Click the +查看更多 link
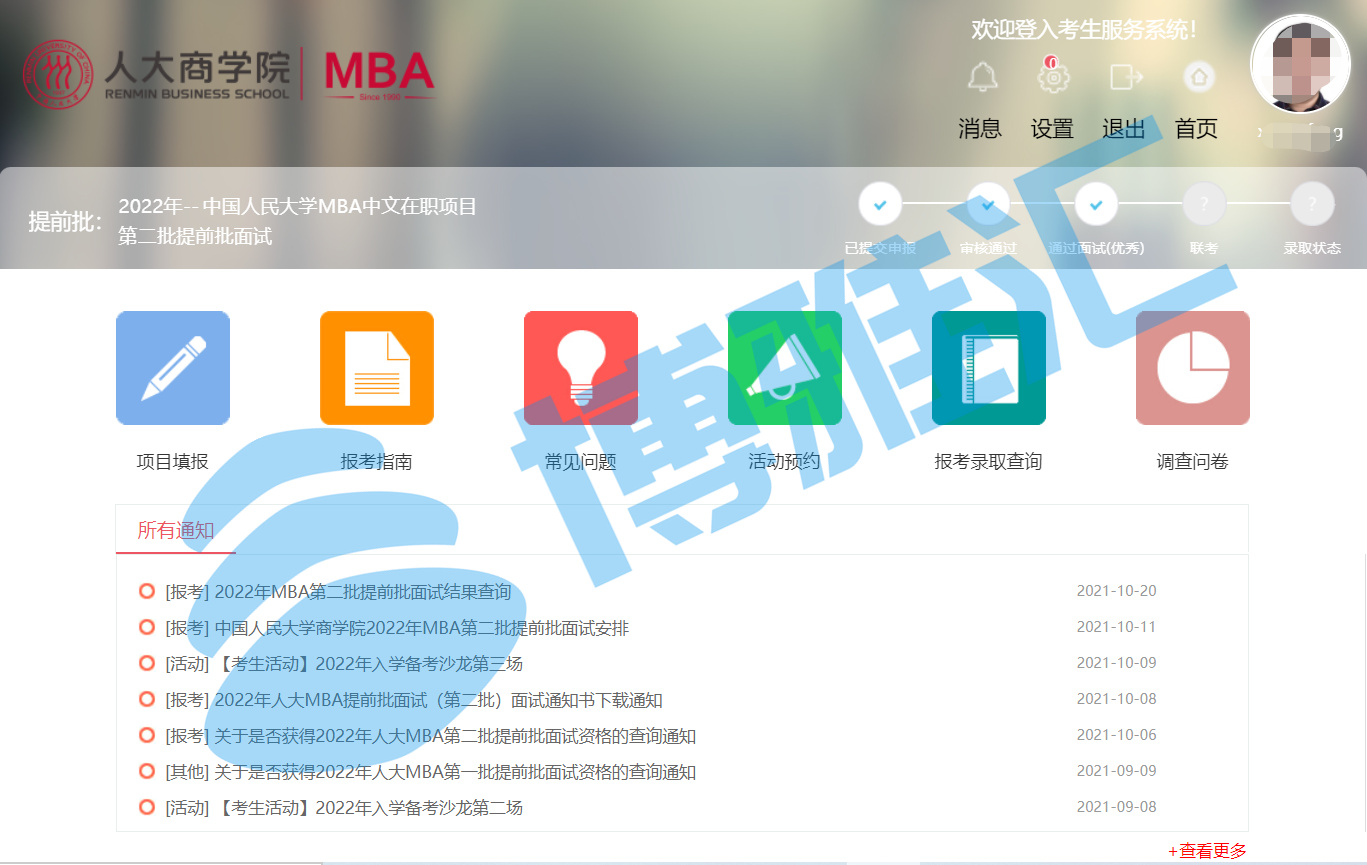Screen dimensions: 1367x865 pos(1208,851)
